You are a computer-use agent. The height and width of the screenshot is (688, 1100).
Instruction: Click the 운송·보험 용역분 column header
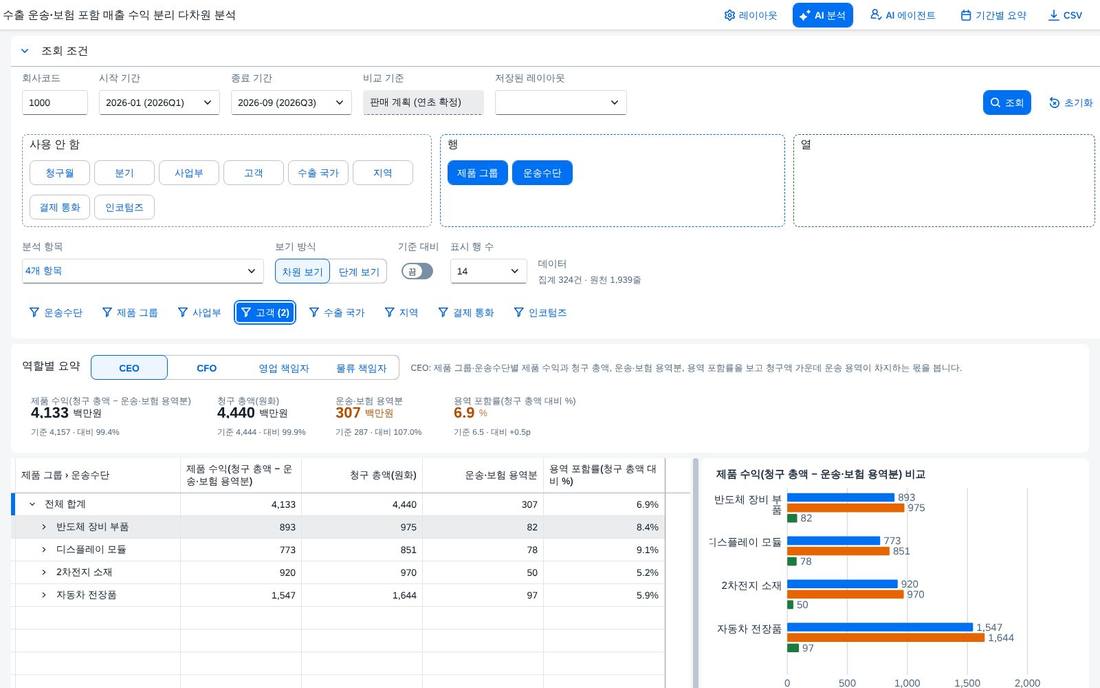point(483,475)
